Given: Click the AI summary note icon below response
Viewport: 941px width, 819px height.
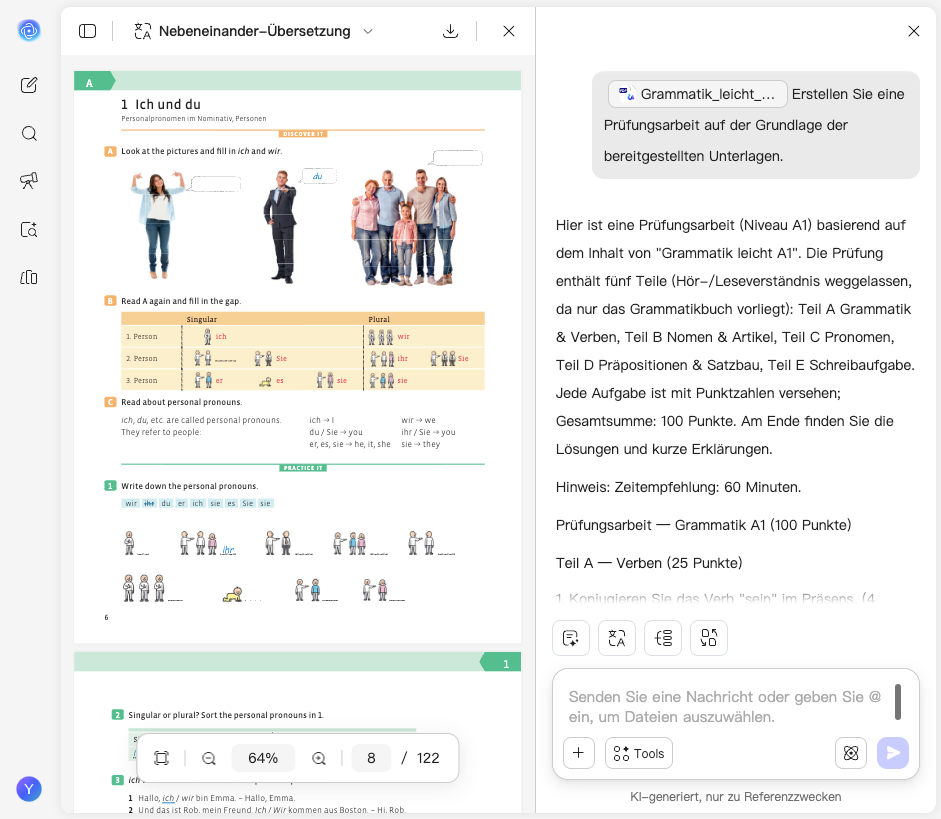Looking at the screenshot, I should point(571,638).
